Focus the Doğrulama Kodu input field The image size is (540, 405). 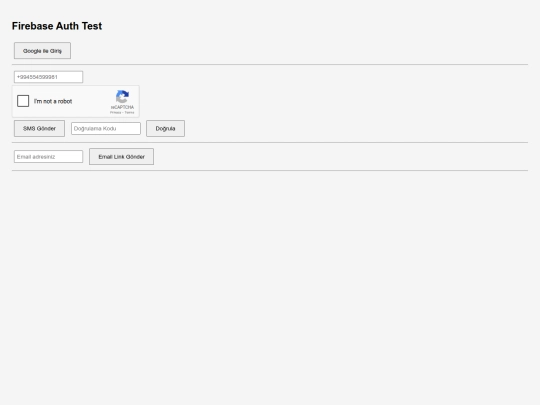coord(106,128)
